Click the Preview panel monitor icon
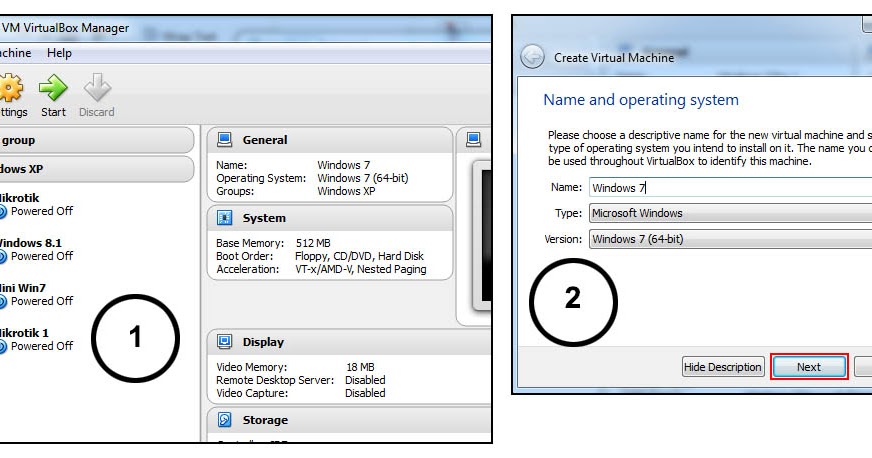 coord(474,140)
